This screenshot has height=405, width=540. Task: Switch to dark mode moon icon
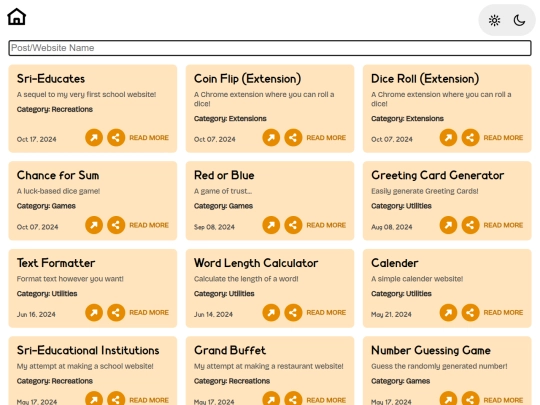(519, 20)
